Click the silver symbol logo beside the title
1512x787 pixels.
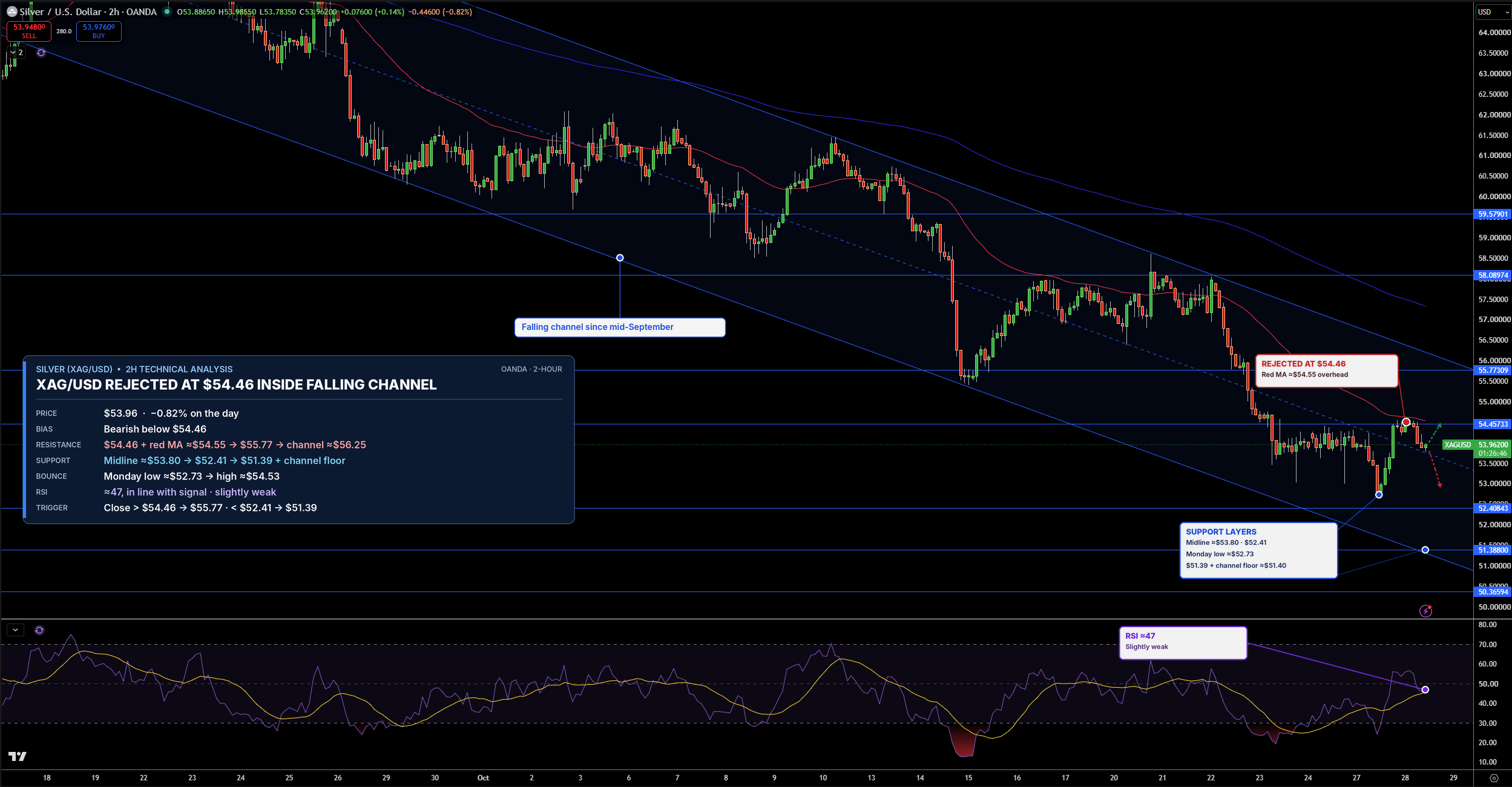(x=12, y=12)
